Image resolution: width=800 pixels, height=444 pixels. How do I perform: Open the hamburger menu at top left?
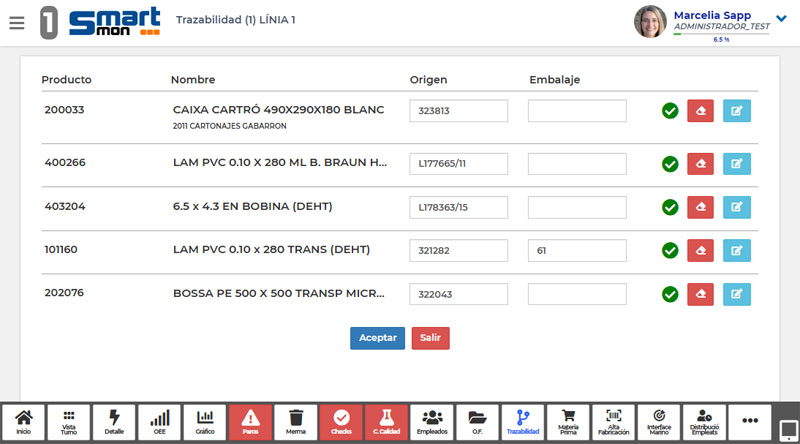click(x=16, y=22)
